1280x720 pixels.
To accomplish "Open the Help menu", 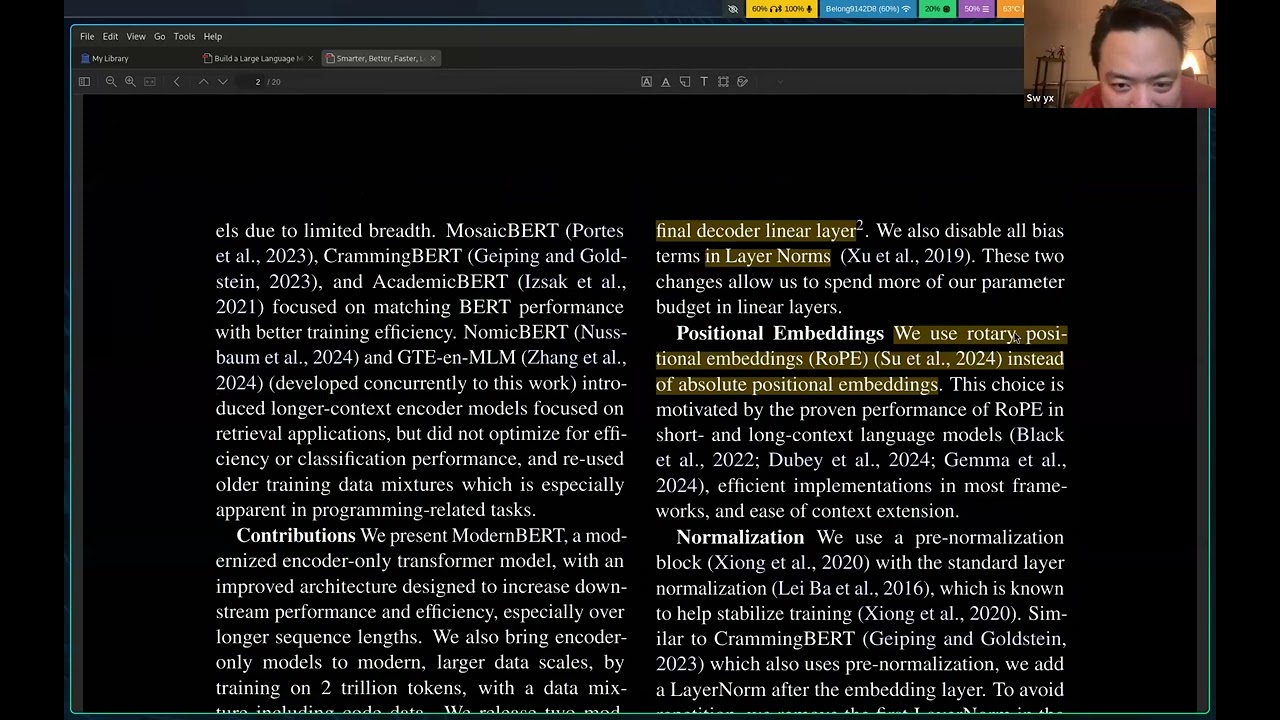I will 213,36.
